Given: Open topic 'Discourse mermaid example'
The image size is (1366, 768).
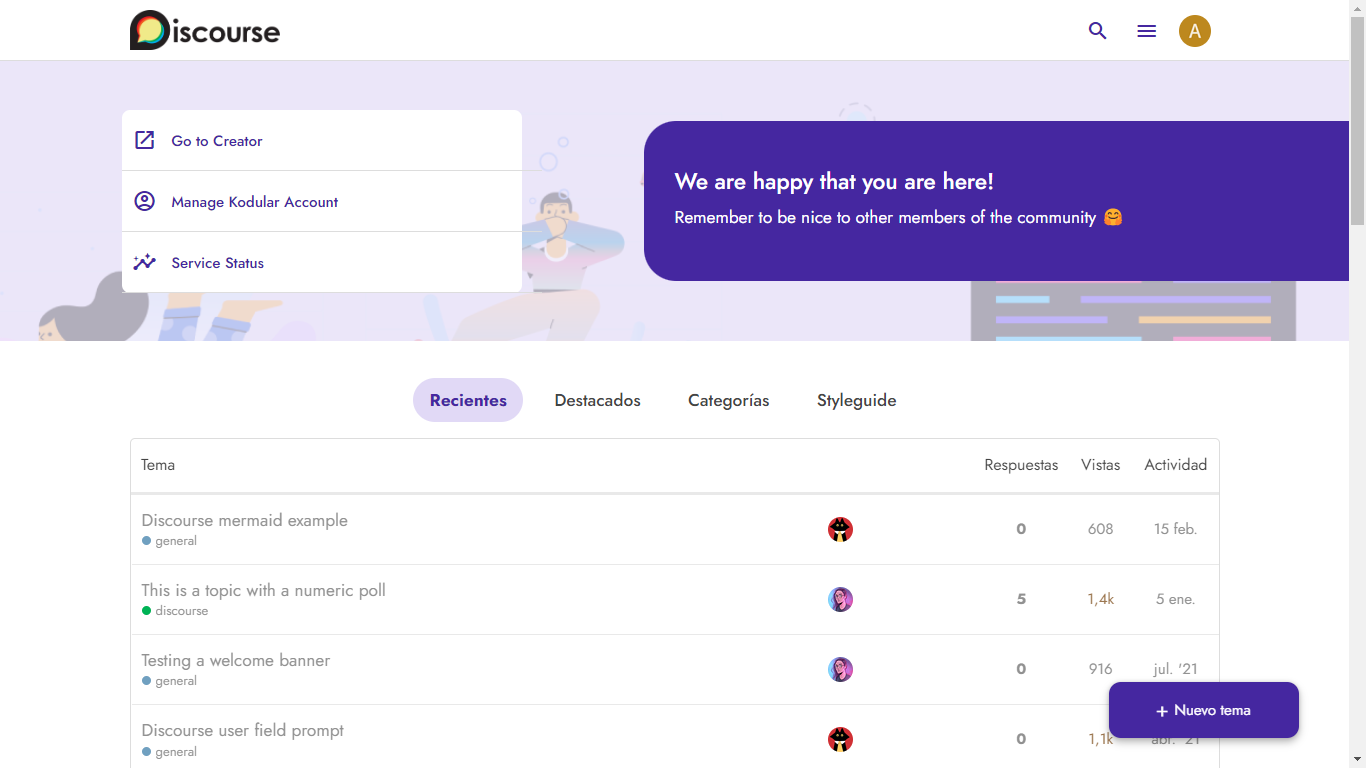Looking at the screenshot, I should coord(244,520).
